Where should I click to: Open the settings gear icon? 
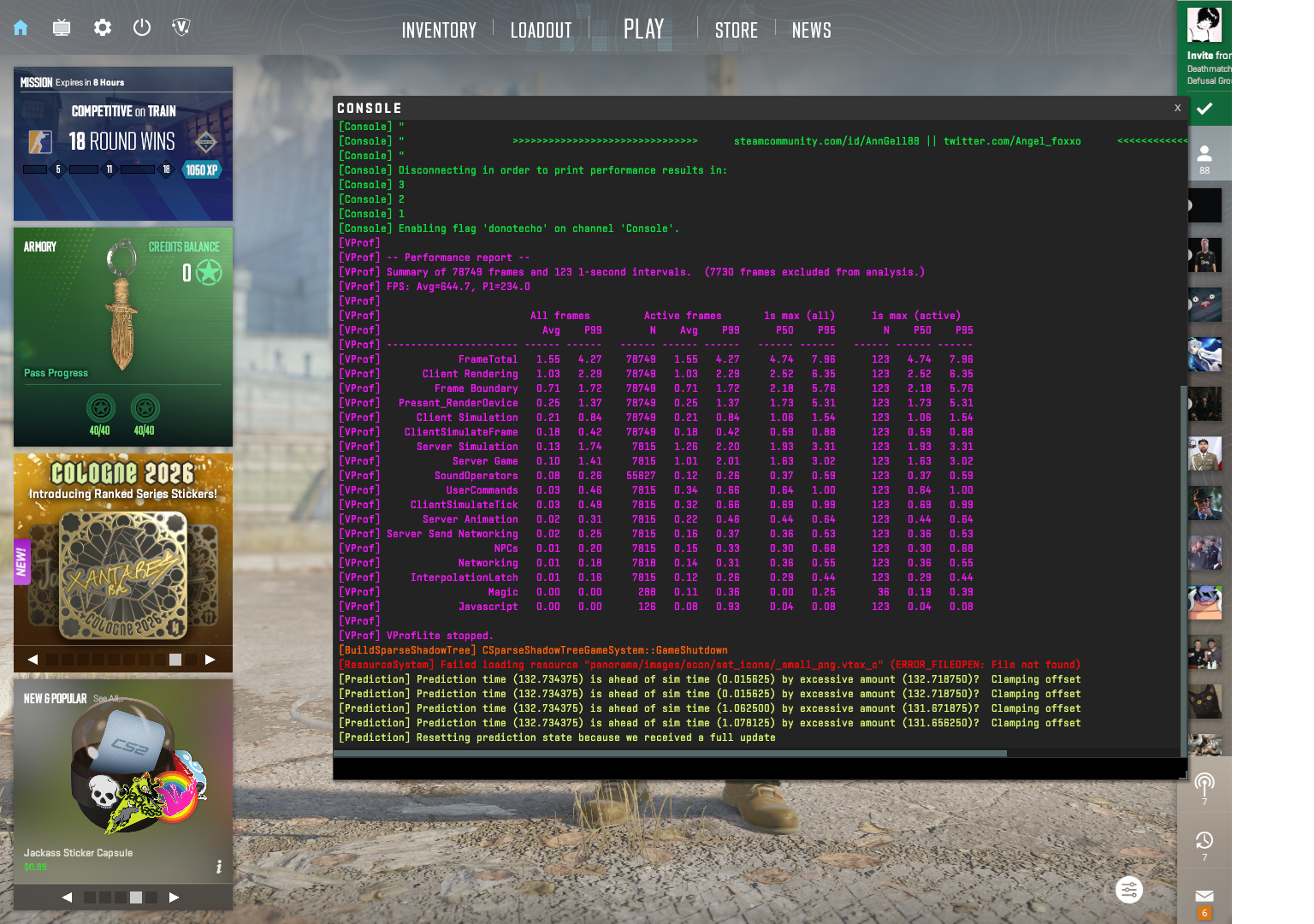103,27
